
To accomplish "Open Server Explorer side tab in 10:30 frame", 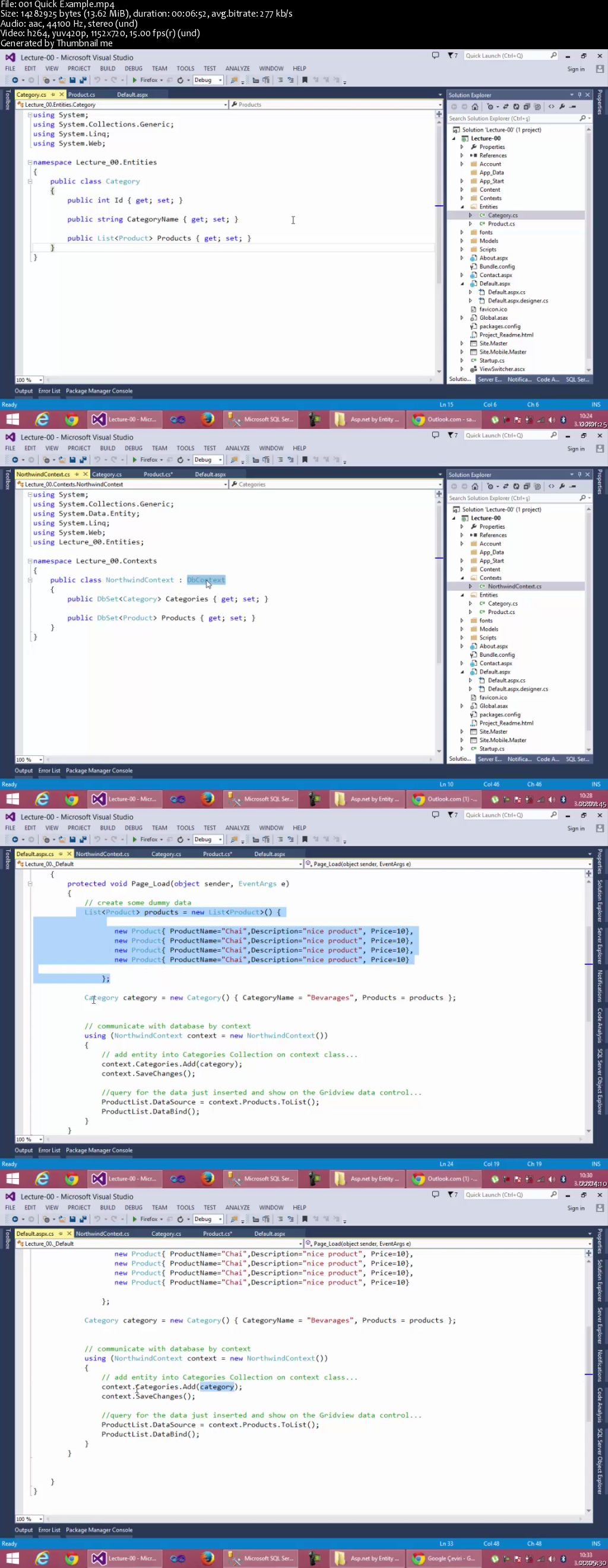I will 600,946.
